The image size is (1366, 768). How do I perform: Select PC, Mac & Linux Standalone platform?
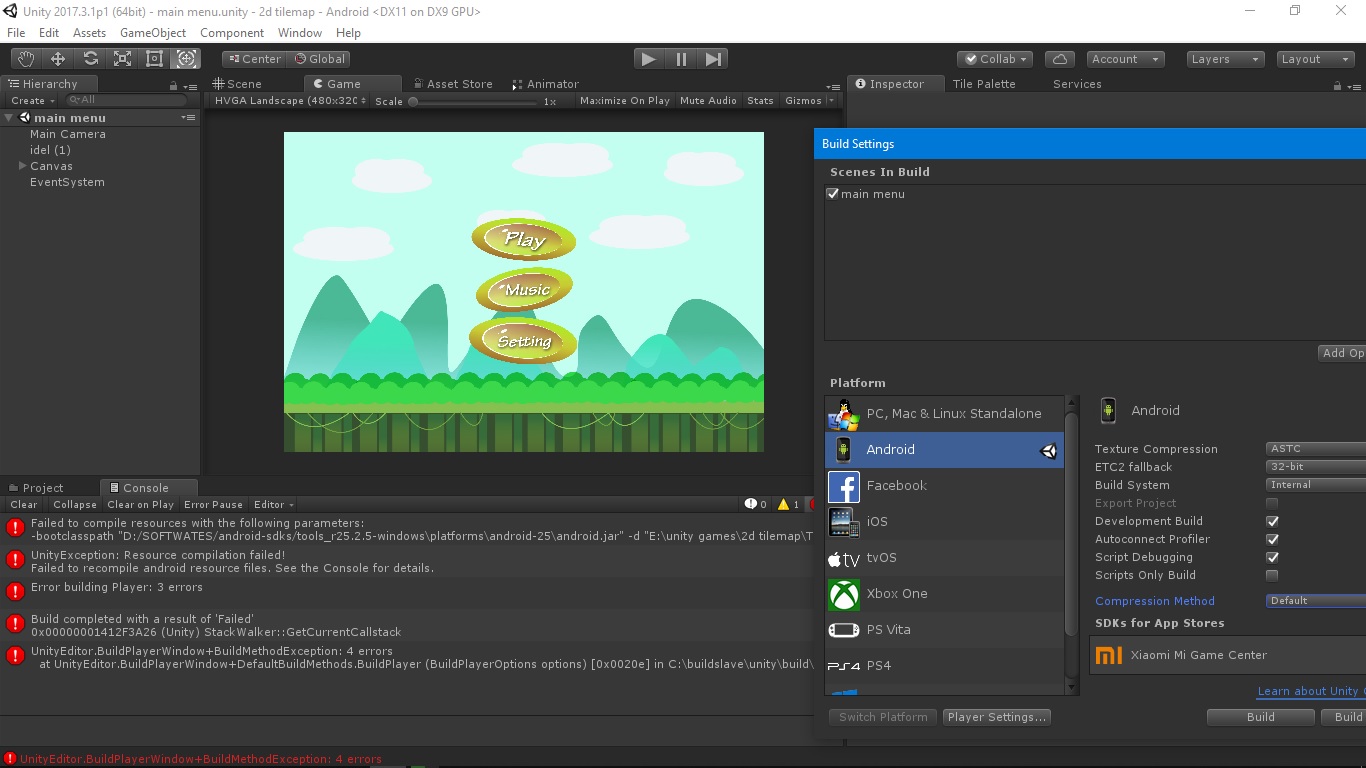click(945, 413)
